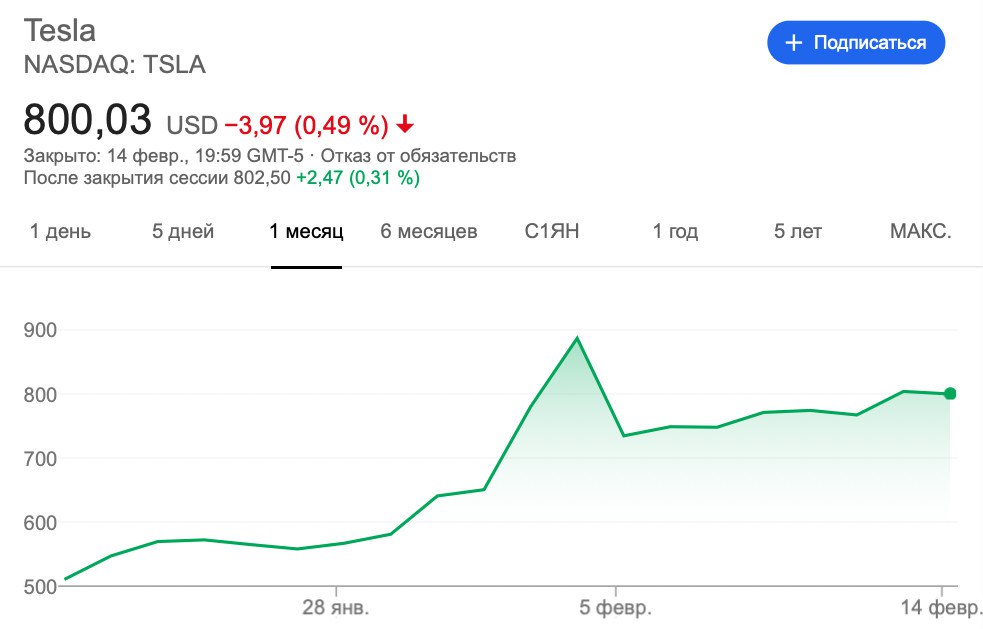Show the 6 месяцев chart range
This screenshot has width=983, height=629.
click(429, 232)
